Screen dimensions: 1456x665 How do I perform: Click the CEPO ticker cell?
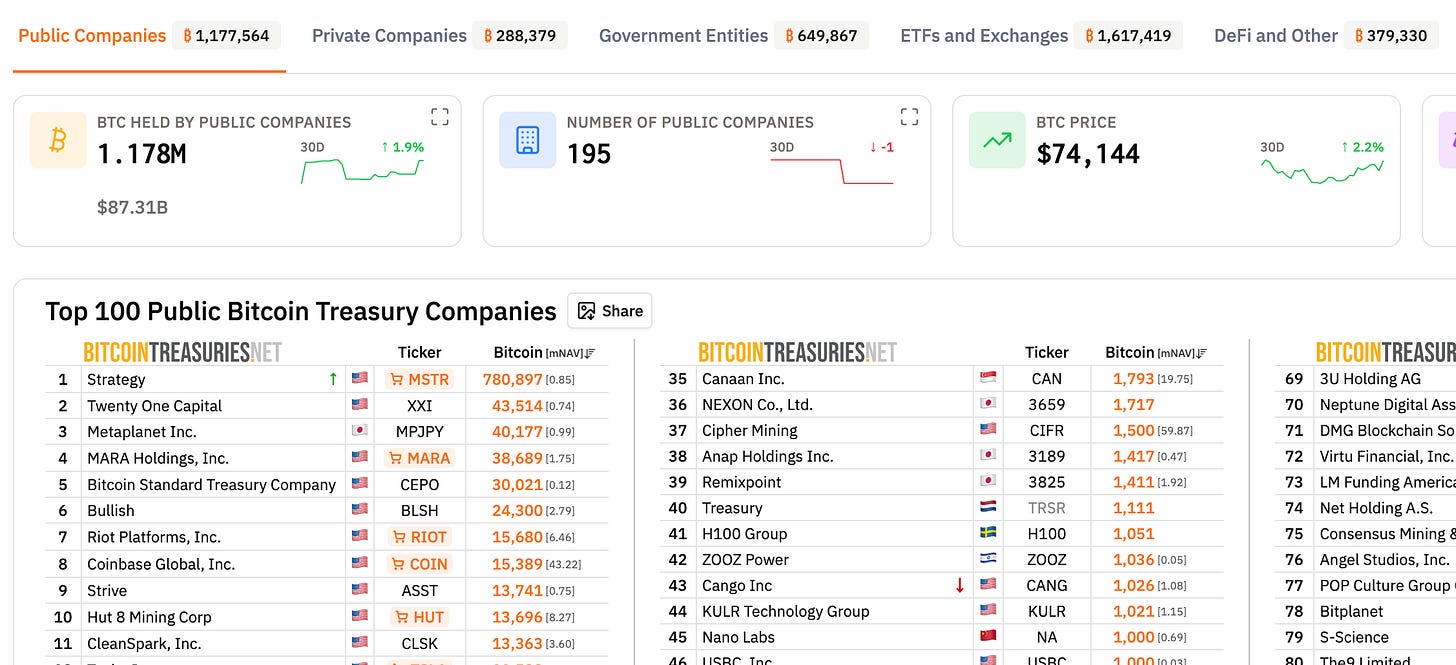click(x=420, y=485)
